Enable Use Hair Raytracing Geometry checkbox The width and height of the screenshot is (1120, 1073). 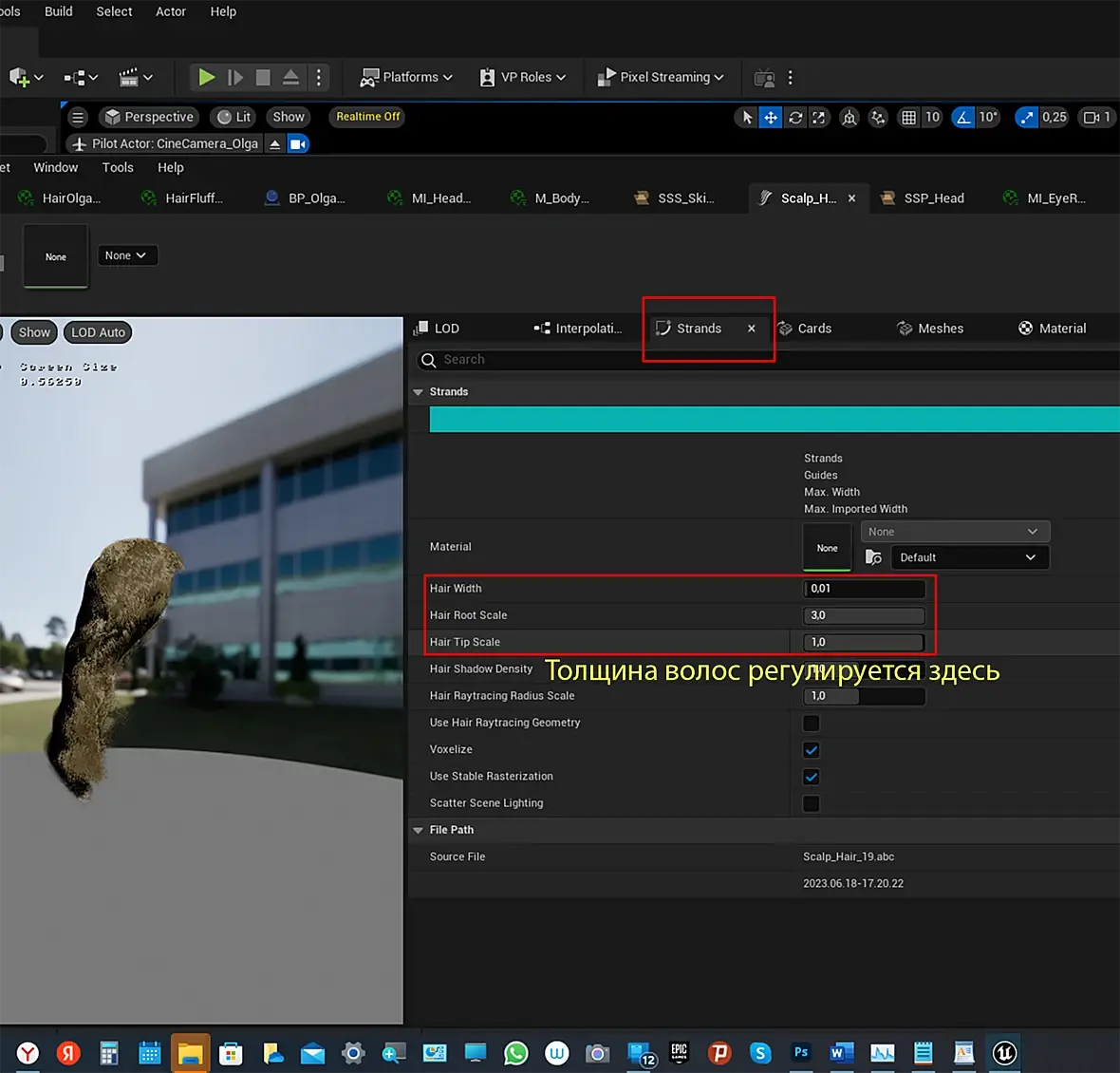812,723
